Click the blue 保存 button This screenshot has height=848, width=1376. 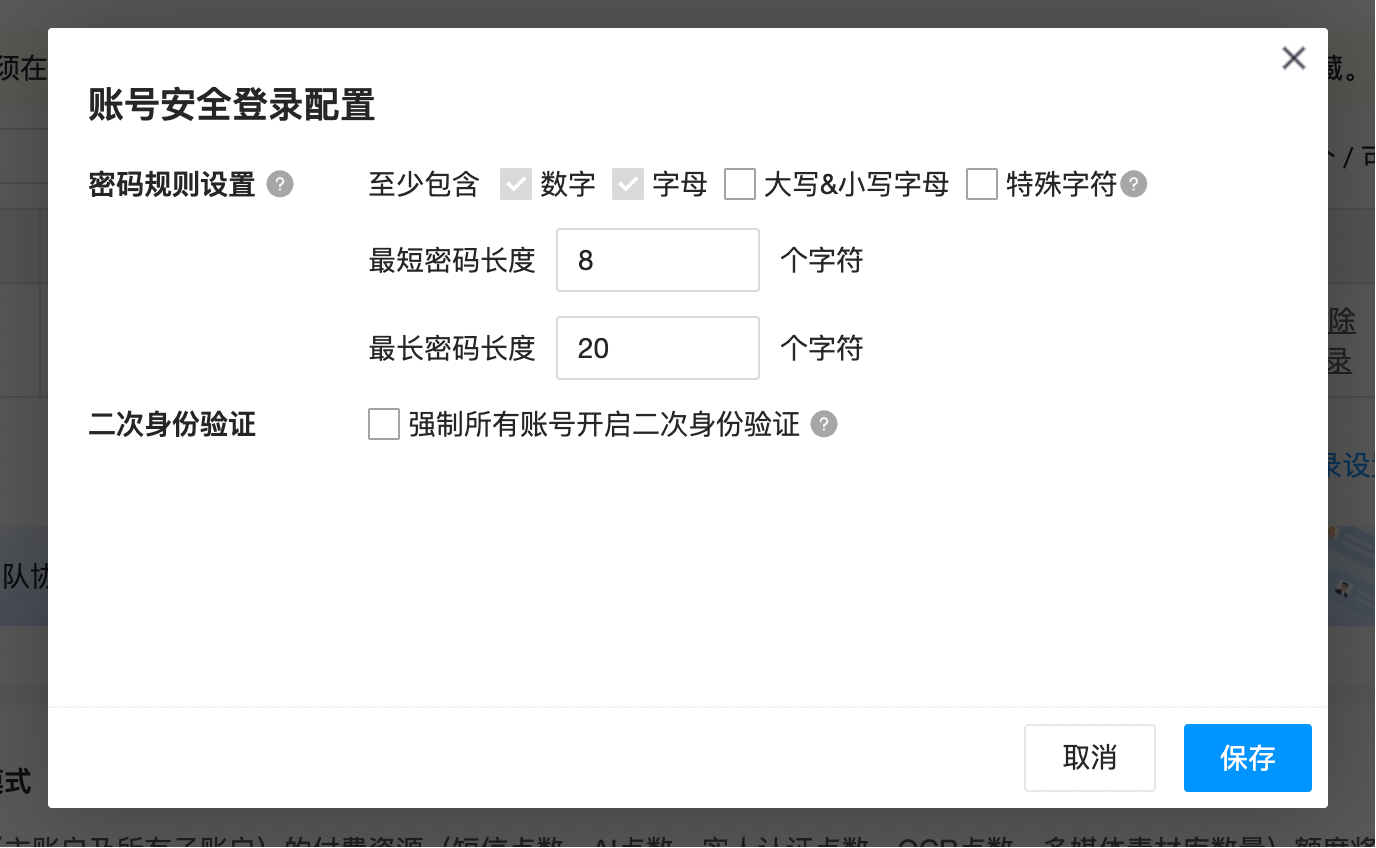[x=1247, y=758]
